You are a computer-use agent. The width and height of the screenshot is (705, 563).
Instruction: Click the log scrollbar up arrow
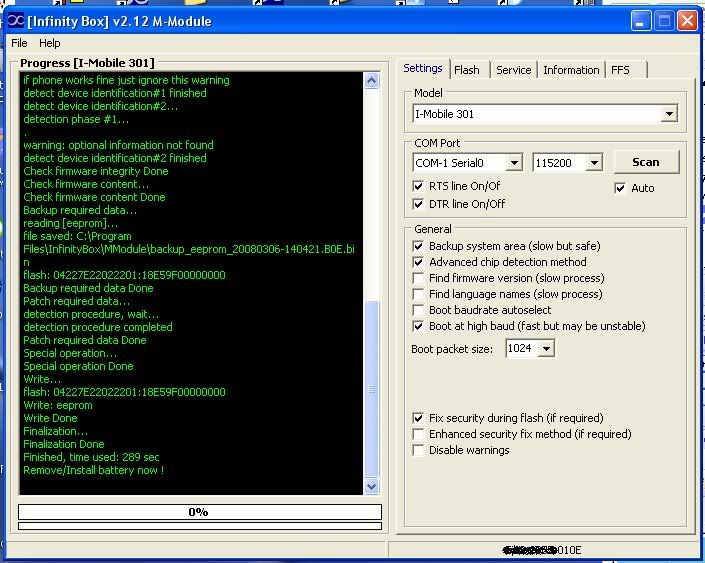(371, 81)
